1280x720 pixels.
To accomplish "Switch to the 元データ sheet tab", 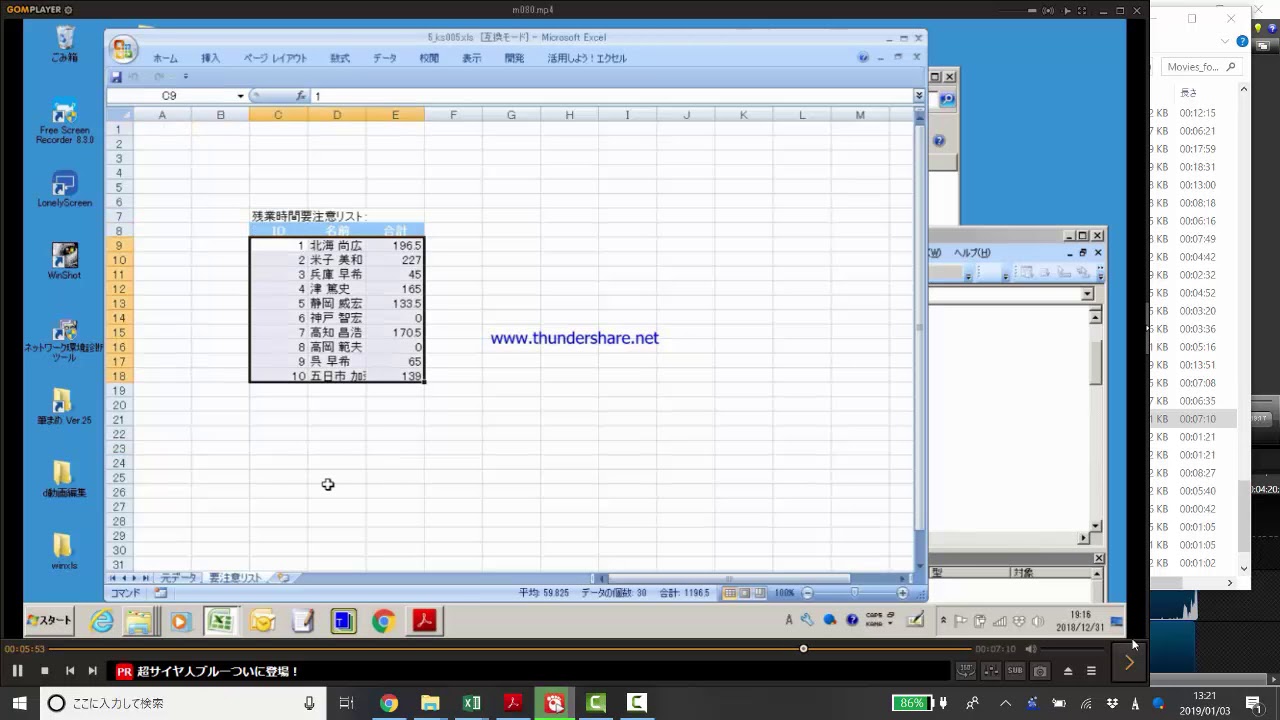I will click(179, 578).
